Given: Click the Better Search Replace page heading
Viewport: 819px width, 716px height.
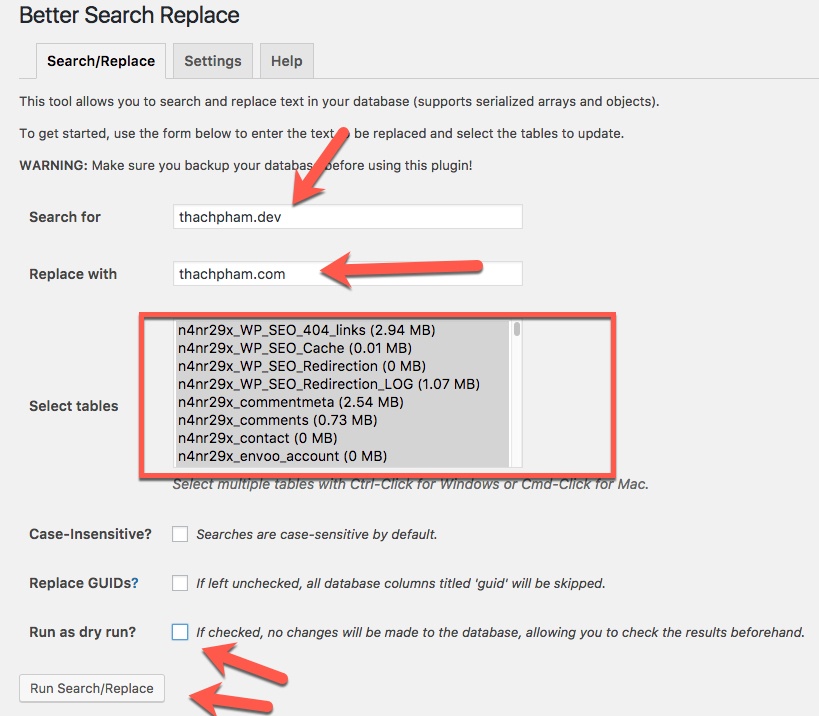Looking at the screenshot, I should pos(129,16).
